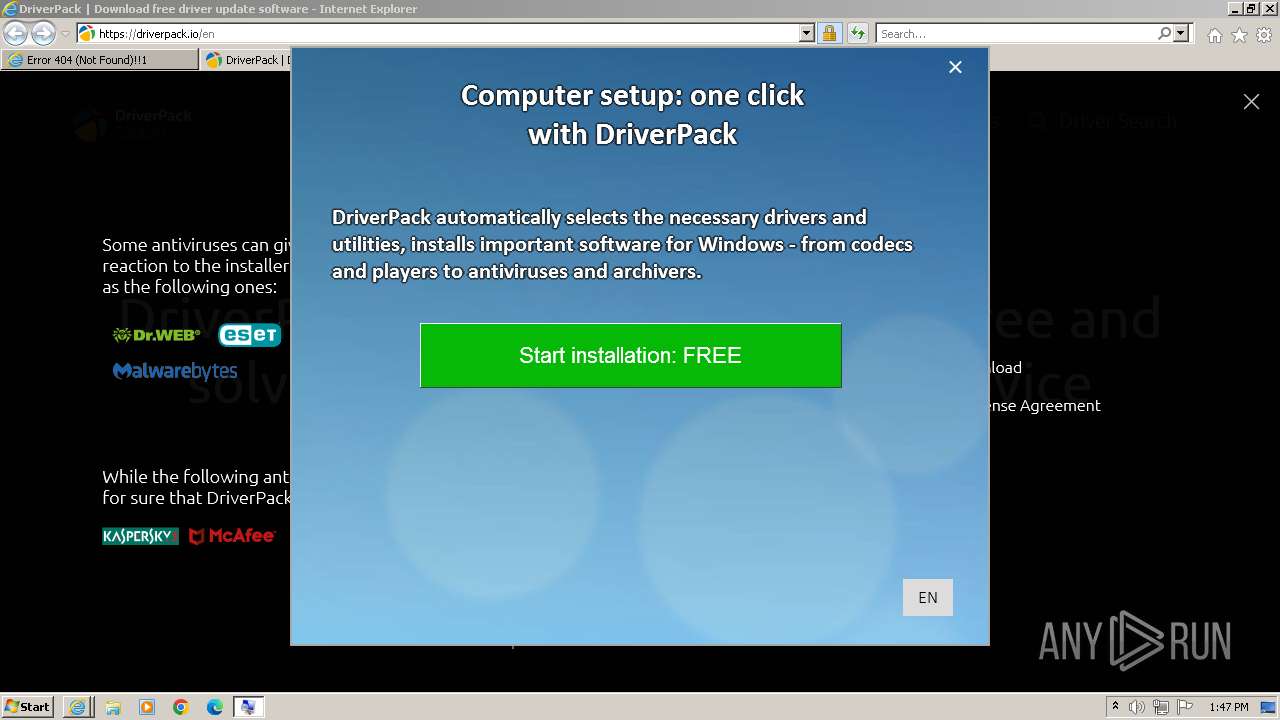Dismiss the antivirus overlay with its X
Viewport: 1280px width, 720px height.
[1251, 101]
